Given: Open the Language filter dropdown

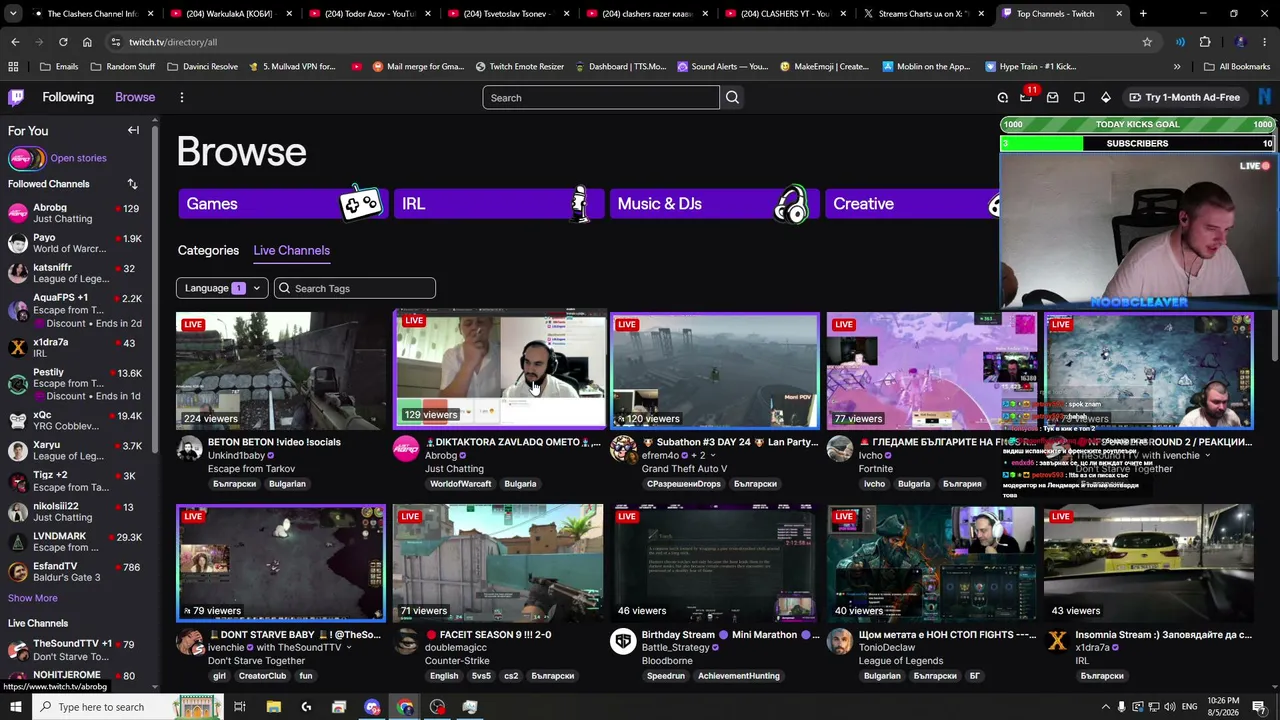Looking at the screenshot, I should (x=222, y=288).
